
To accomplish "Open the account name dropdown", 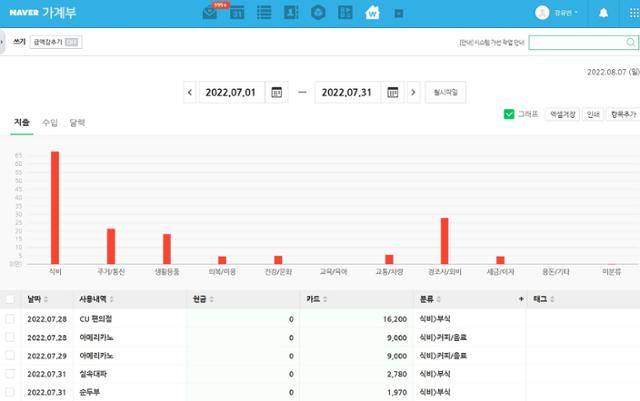I will pos(565,13).
